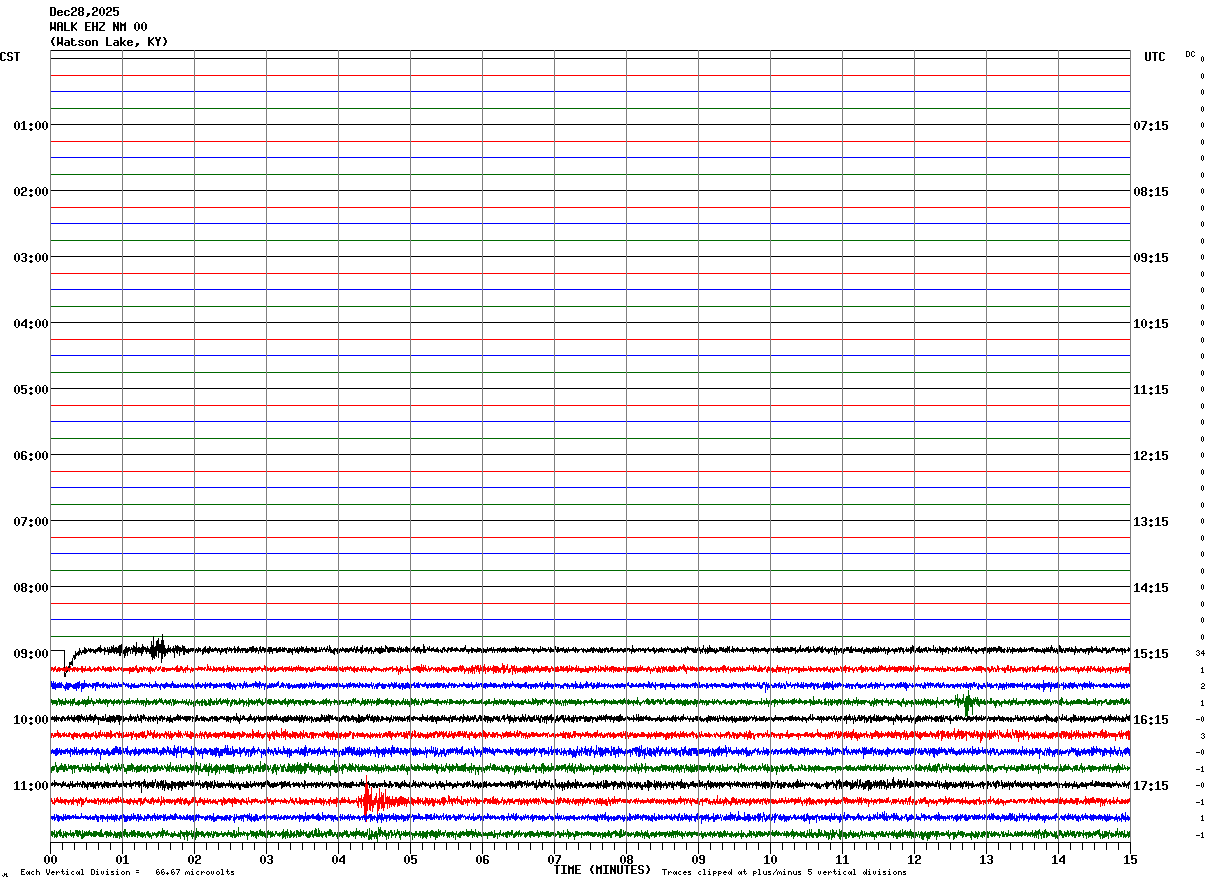The image size is (1210, 886).
Task: Click minute tick label 14 on bottom axis
Action: [x=1058, y=860]
